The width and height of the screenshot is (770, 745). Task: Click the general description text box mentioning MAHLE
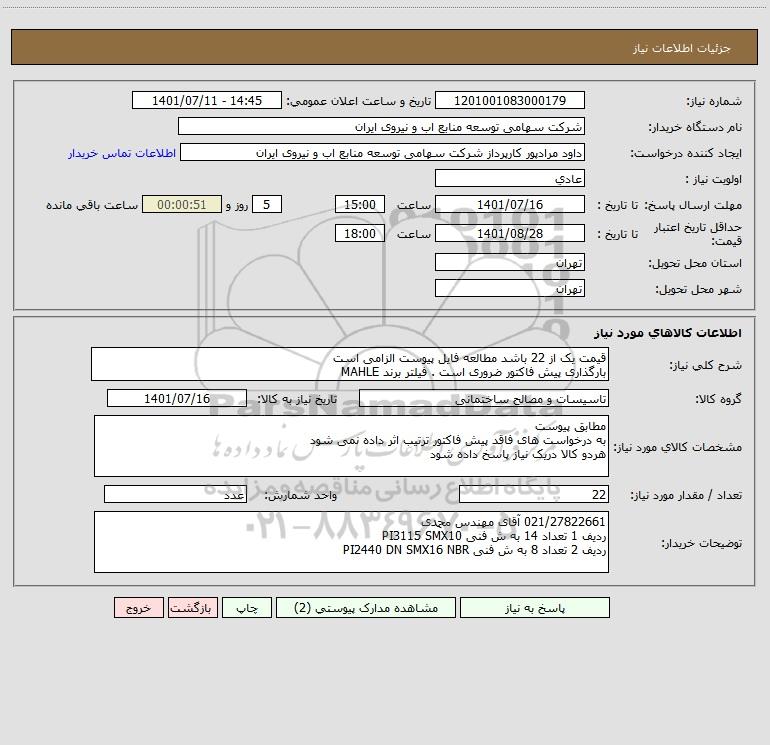350,364
